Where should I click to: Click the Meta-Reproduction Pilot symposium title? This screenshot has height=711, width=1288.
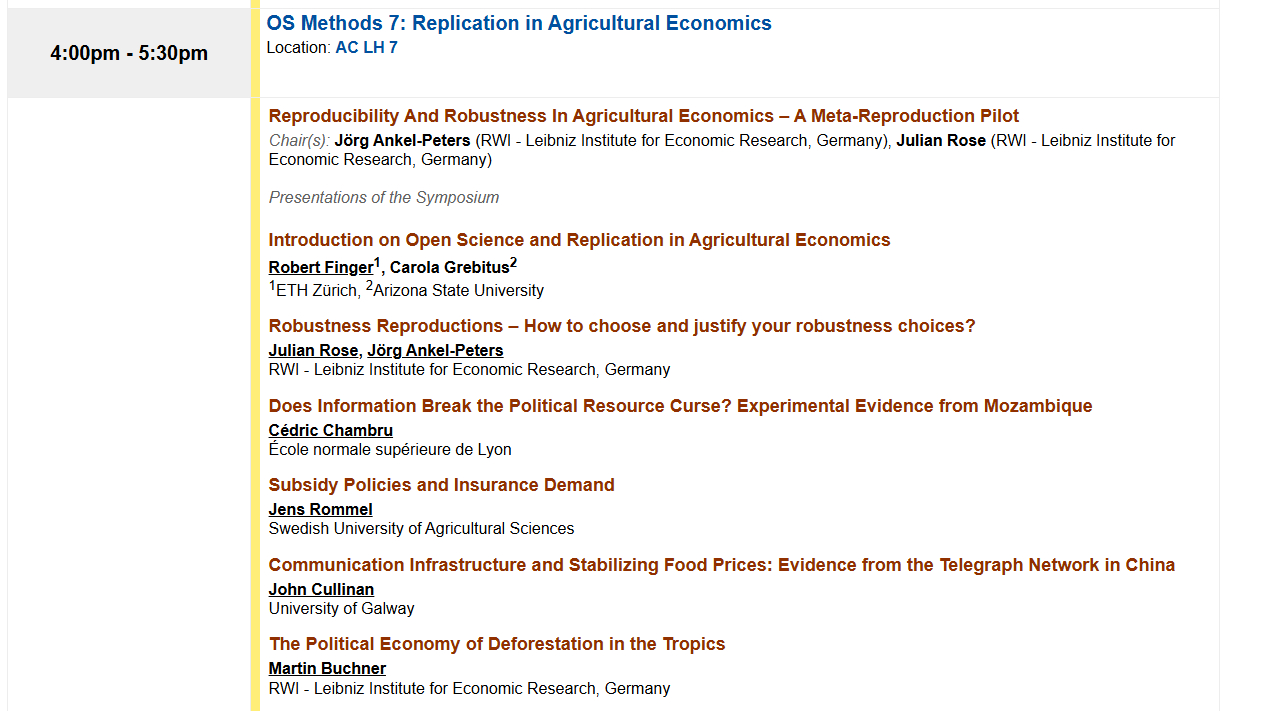point(643,116)
